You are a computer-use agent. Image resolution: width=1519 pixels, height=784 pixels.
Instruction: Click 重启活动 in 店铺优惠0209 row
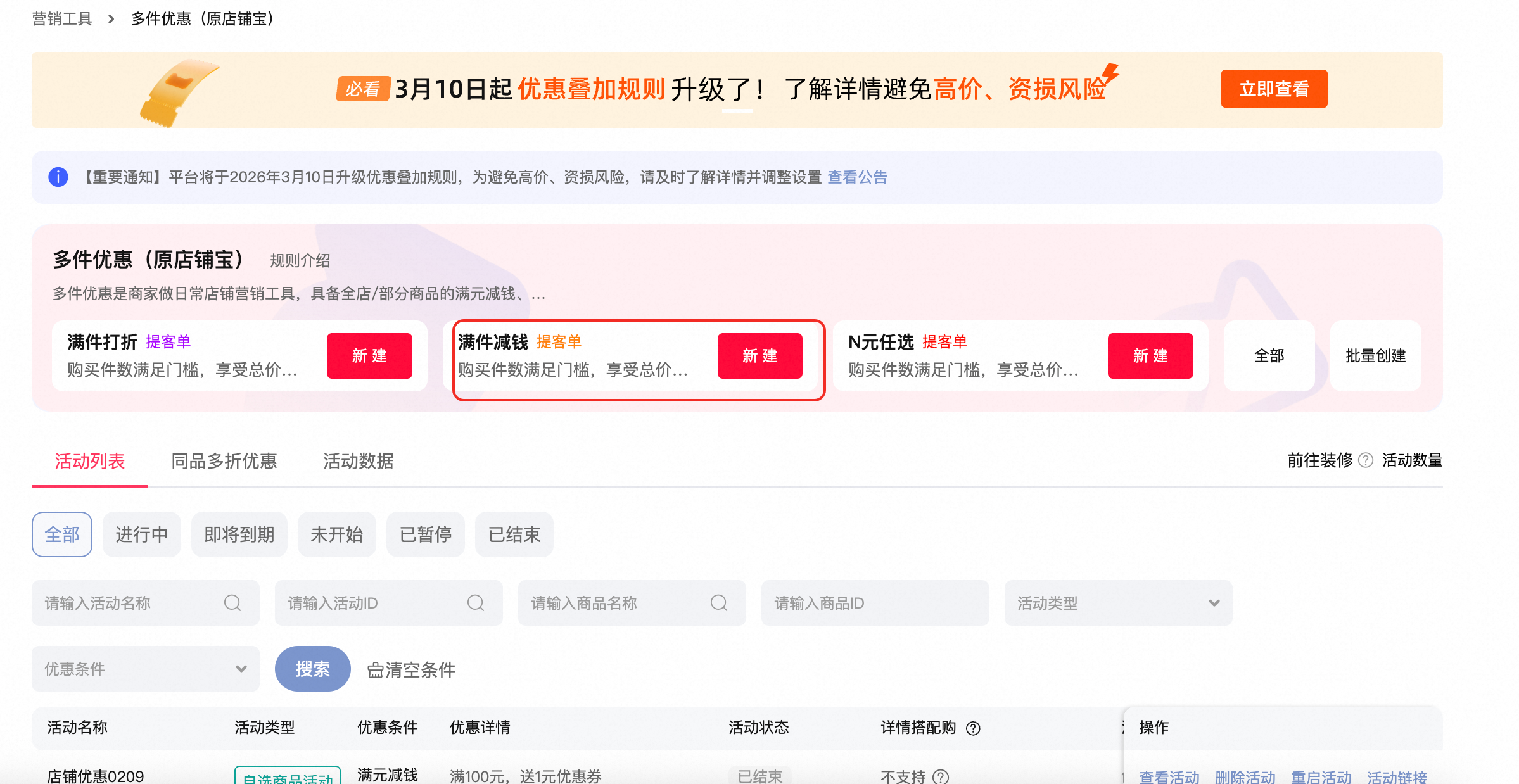point(1321,776)
